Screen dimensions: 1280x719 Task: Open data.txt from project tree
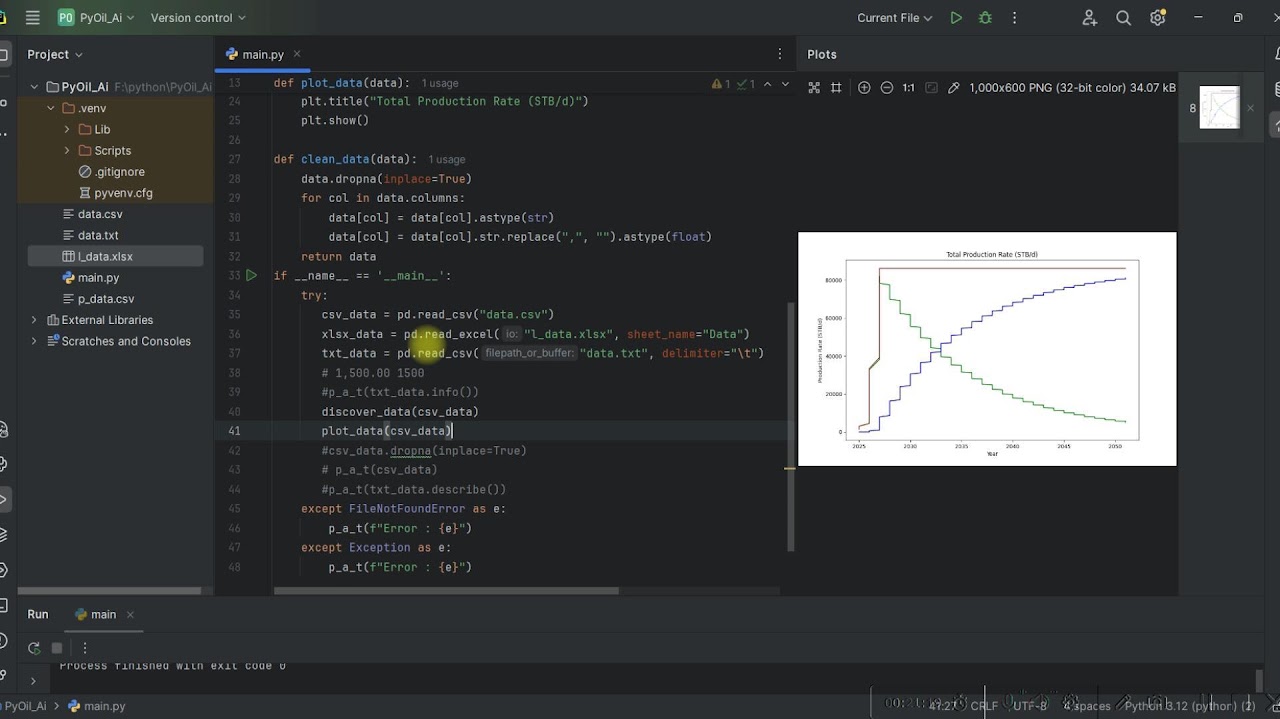point(90,235)
